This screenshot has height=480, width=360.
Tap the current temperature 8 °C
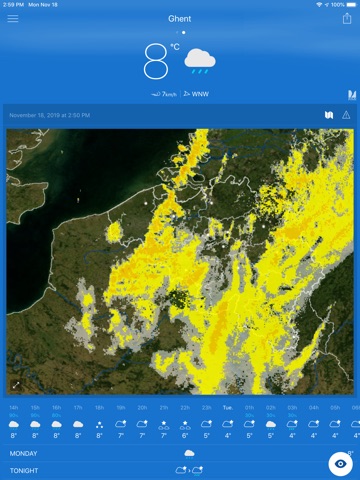pos(161,61)
